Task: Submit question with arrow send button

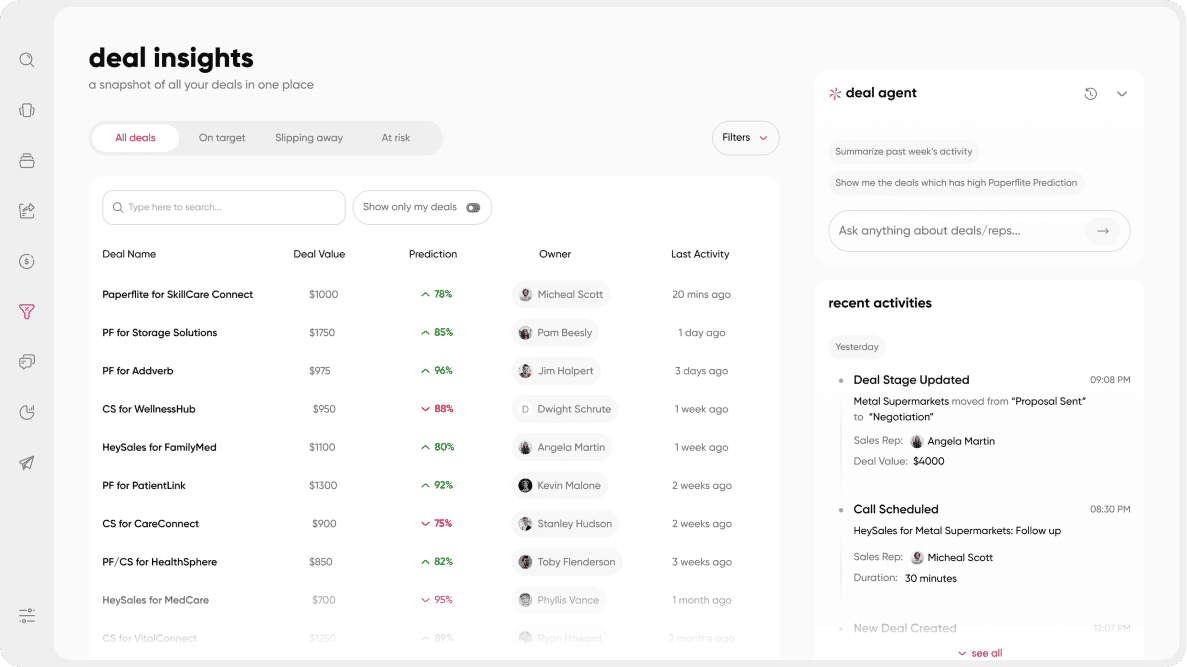Action: pyautogui.click(x=1103, y=231)
